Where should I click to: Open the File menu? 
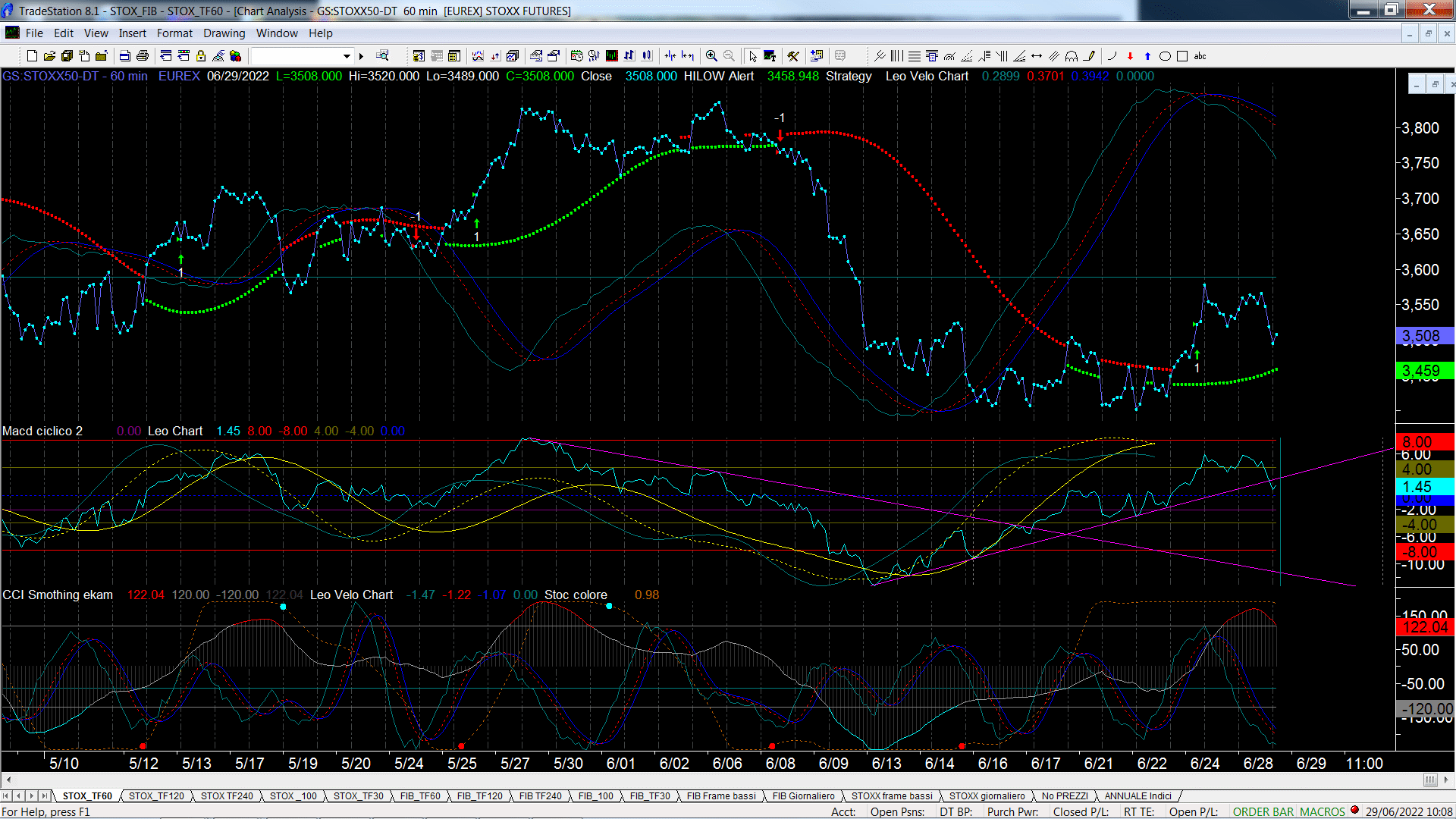(34, 33)
